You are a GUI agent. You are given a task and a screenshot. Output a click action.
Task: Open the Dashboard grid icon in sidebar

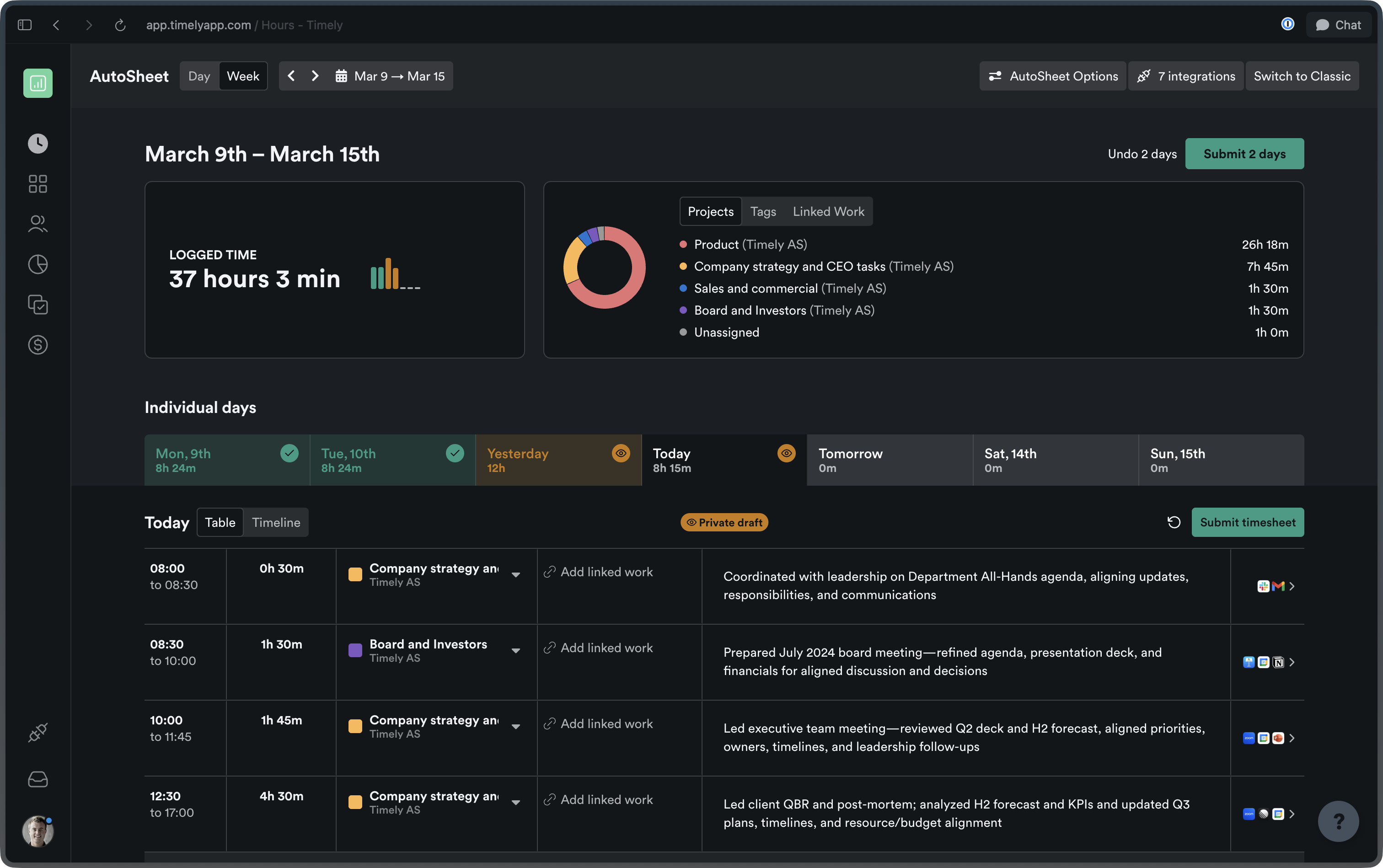[x=38, y=184]
